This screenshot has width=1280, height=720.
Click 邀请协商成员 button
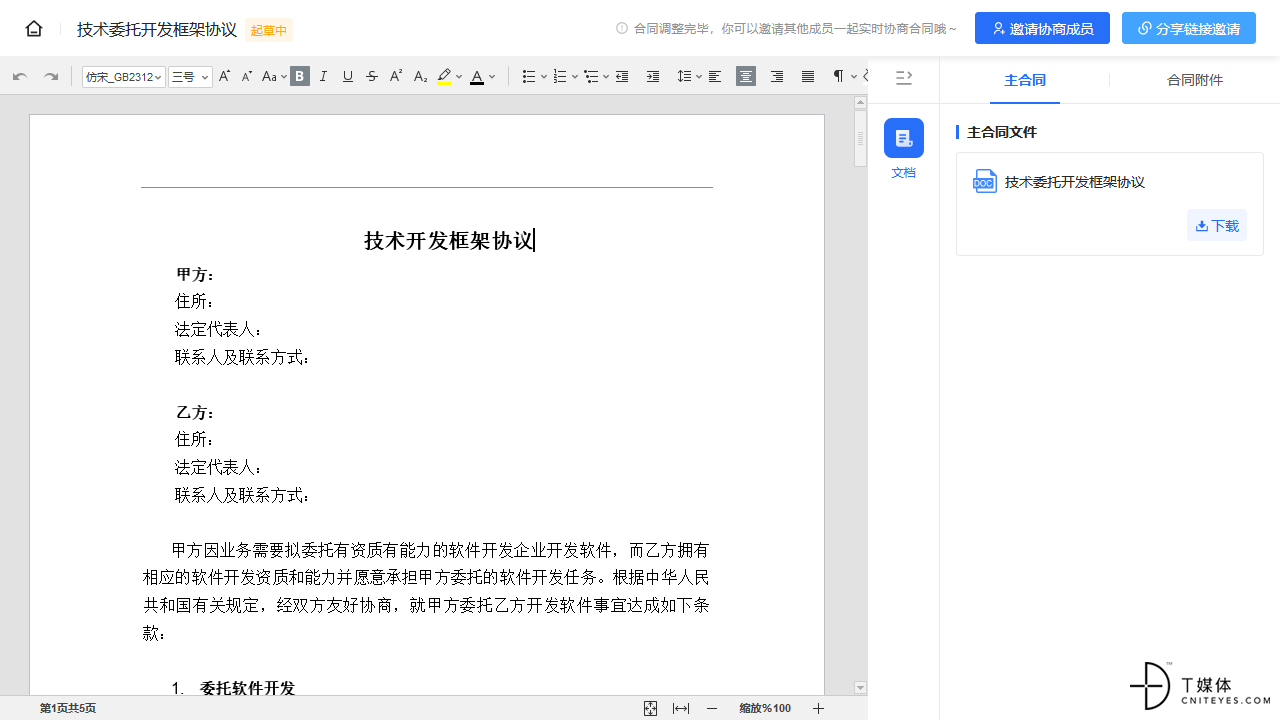click(x=1042, y=29)
